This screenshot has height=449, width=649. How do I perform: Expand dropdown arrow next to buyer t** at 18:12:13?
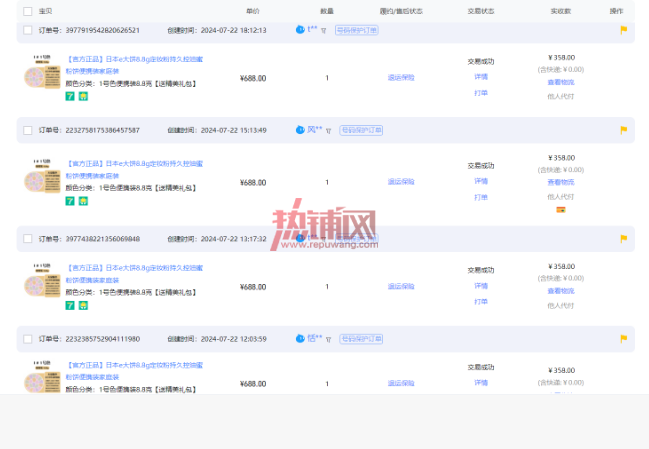coord(324,31)
